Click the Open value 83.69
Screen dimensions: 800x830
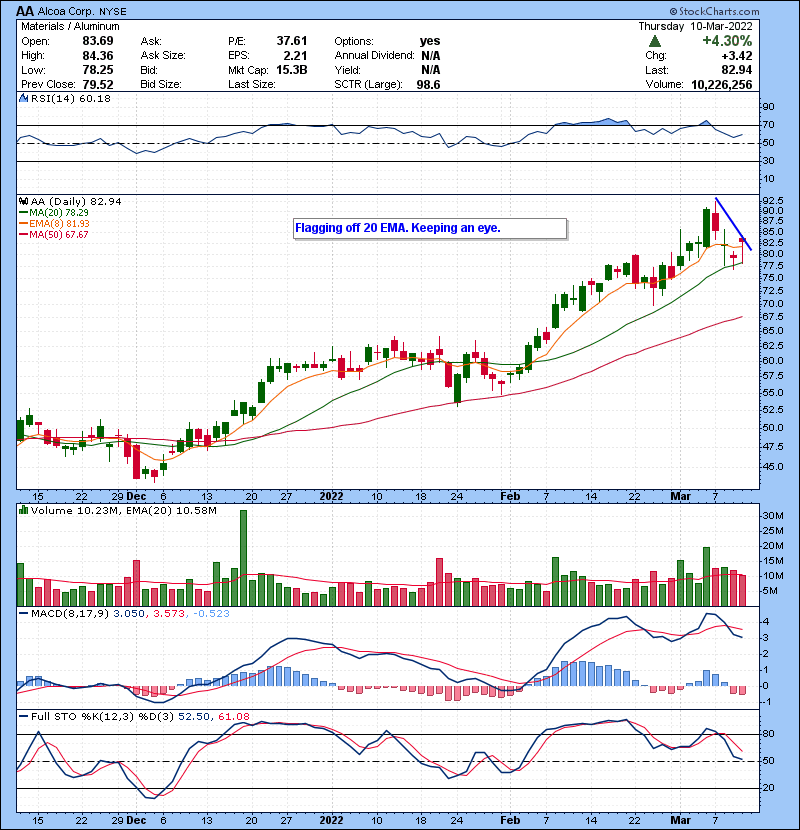(97, 41)
